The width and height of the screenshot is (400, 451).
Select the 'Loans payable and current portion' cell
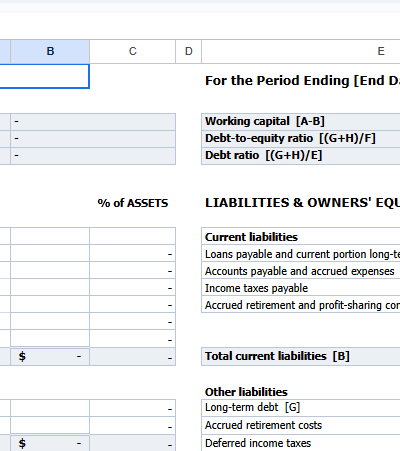301,254
